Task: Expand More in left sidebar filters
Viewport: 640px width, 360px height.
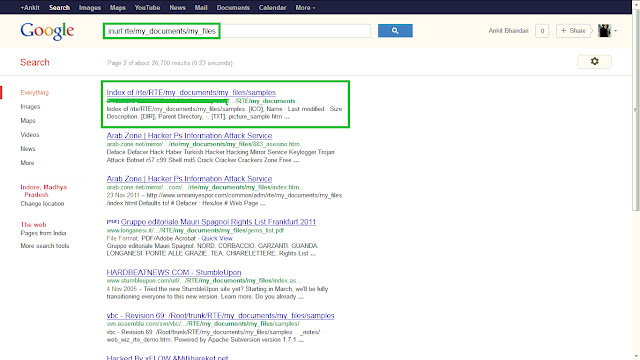Action: coord(27,163)
